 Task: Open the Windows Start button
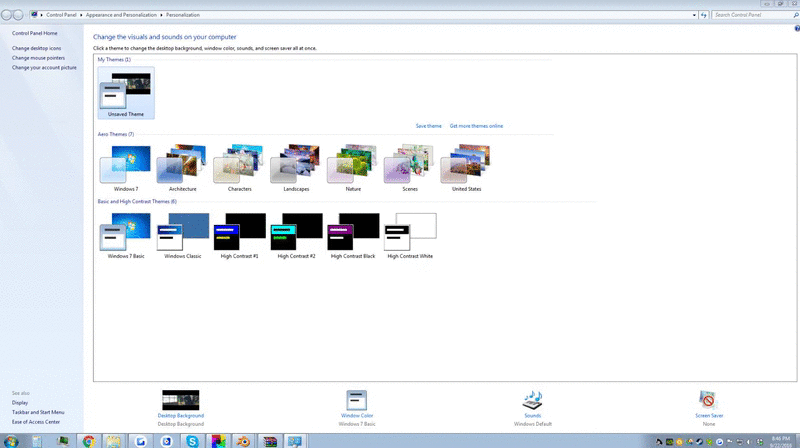pos(11,441)
